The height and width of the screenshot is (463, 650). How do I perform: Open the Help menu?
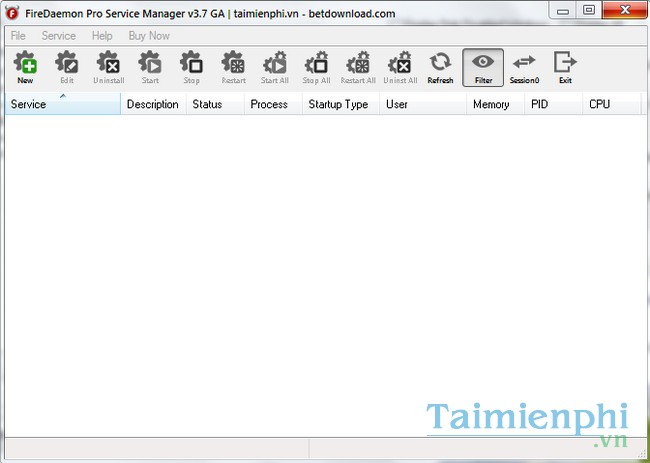[x=102, y=36]
